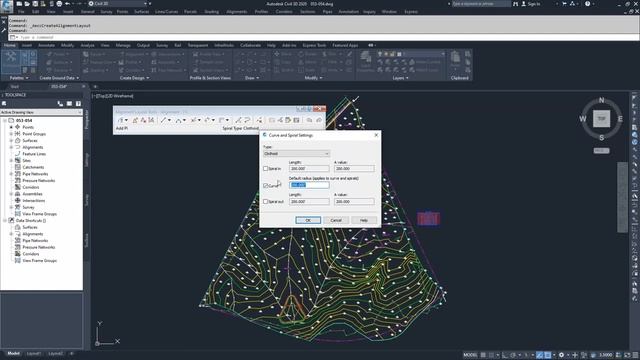This screenshot has height=360, width=640.
Task: Open the WCS dropdown below the ViewCube
Action: point(601,151)
